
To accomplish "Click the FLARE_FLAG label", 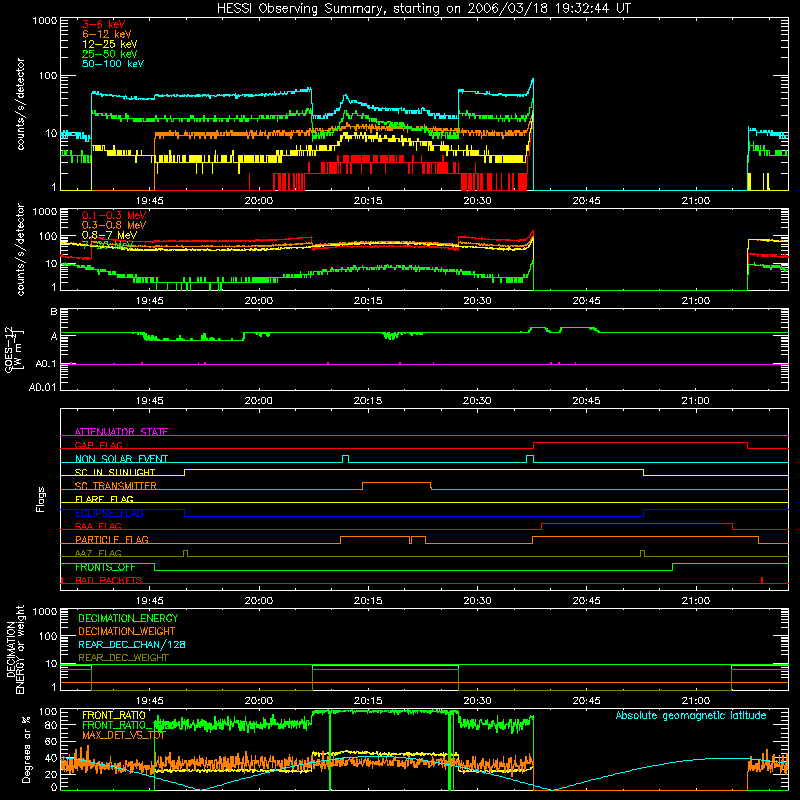I will click(104, 499).
